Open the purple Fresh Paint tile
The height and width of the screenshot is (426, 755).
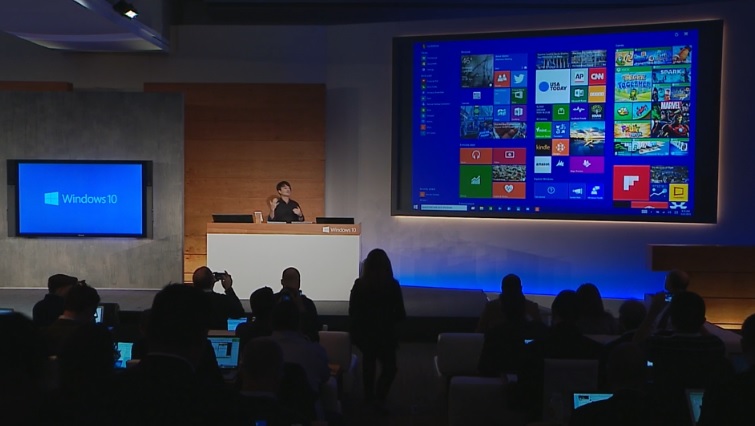coord(587,165)
